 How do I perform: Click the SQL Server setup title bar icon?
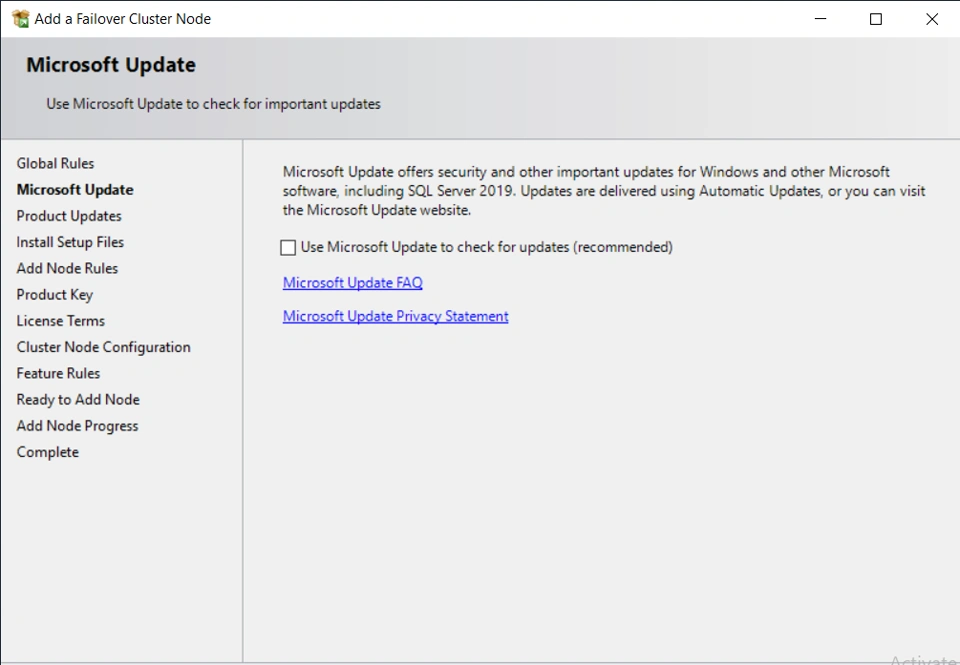(x=20, y=19)
